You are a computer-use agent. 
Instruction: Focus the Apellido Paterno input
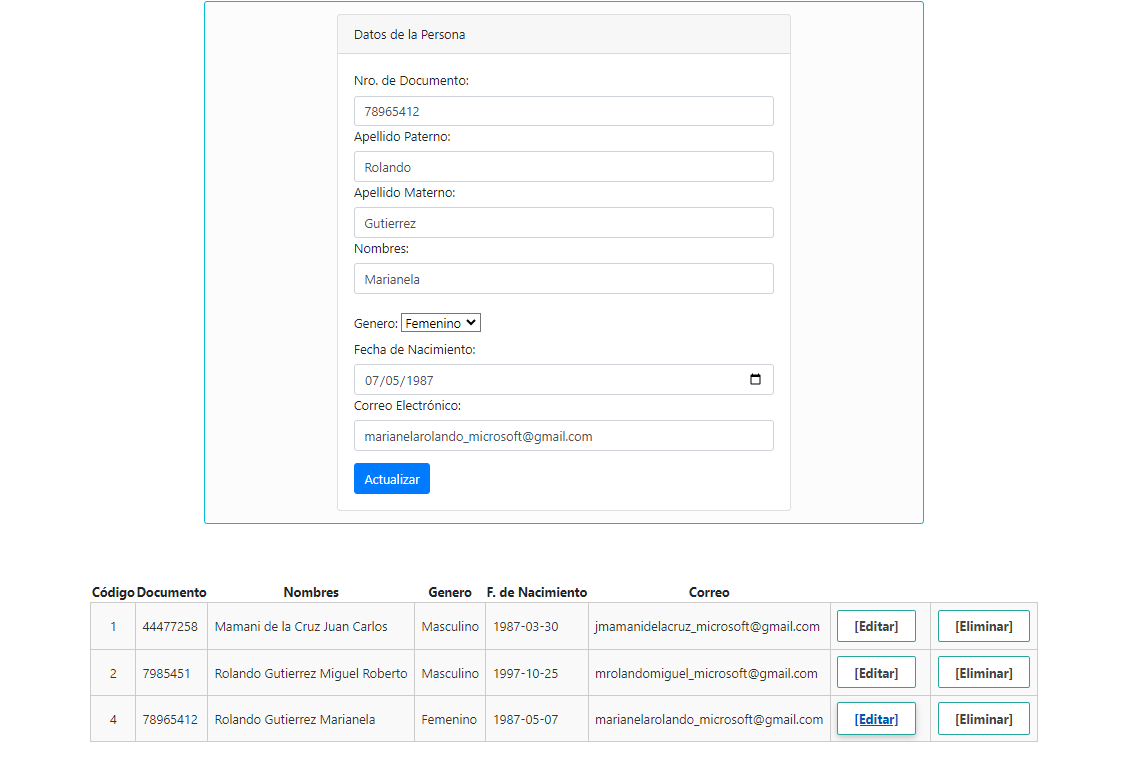tap(563, 167)
